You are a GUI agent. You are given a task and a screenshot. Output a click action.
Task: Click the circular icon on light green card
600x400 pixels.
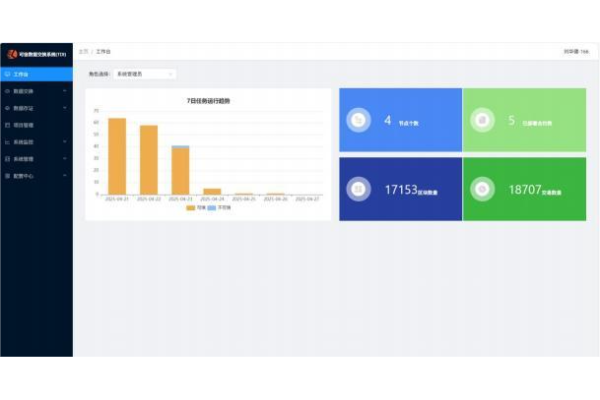482,120
